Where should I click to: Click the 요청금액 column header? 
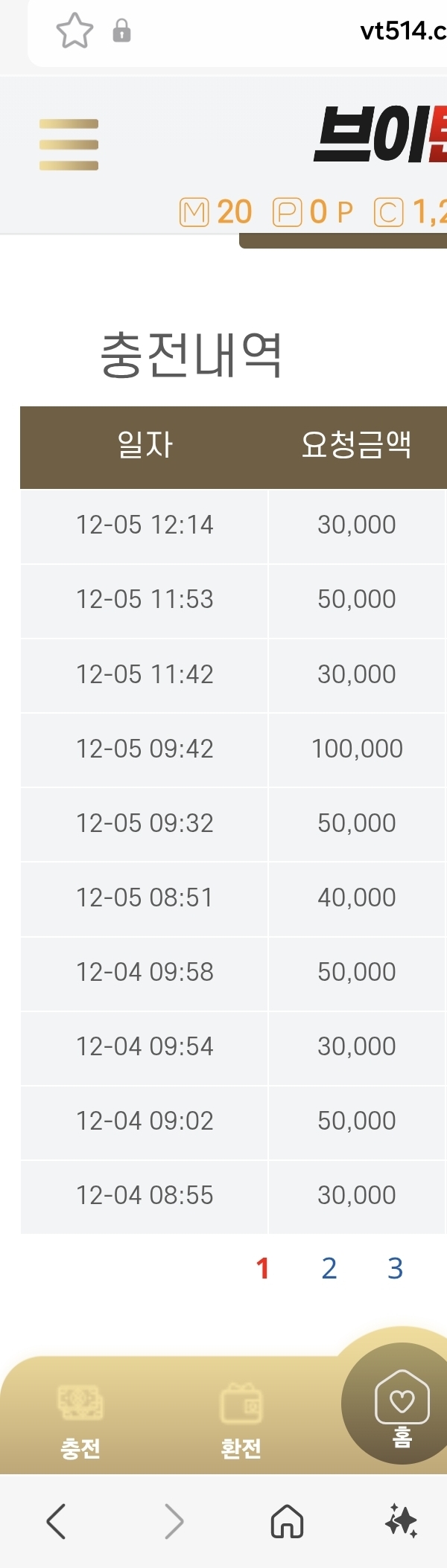(356, 446)
